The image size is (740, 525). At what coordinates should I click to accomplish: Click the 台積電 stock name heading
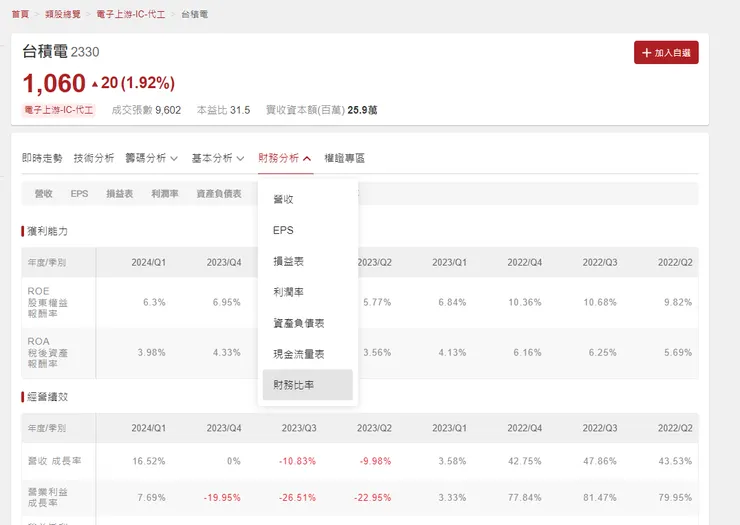point(45,51)
